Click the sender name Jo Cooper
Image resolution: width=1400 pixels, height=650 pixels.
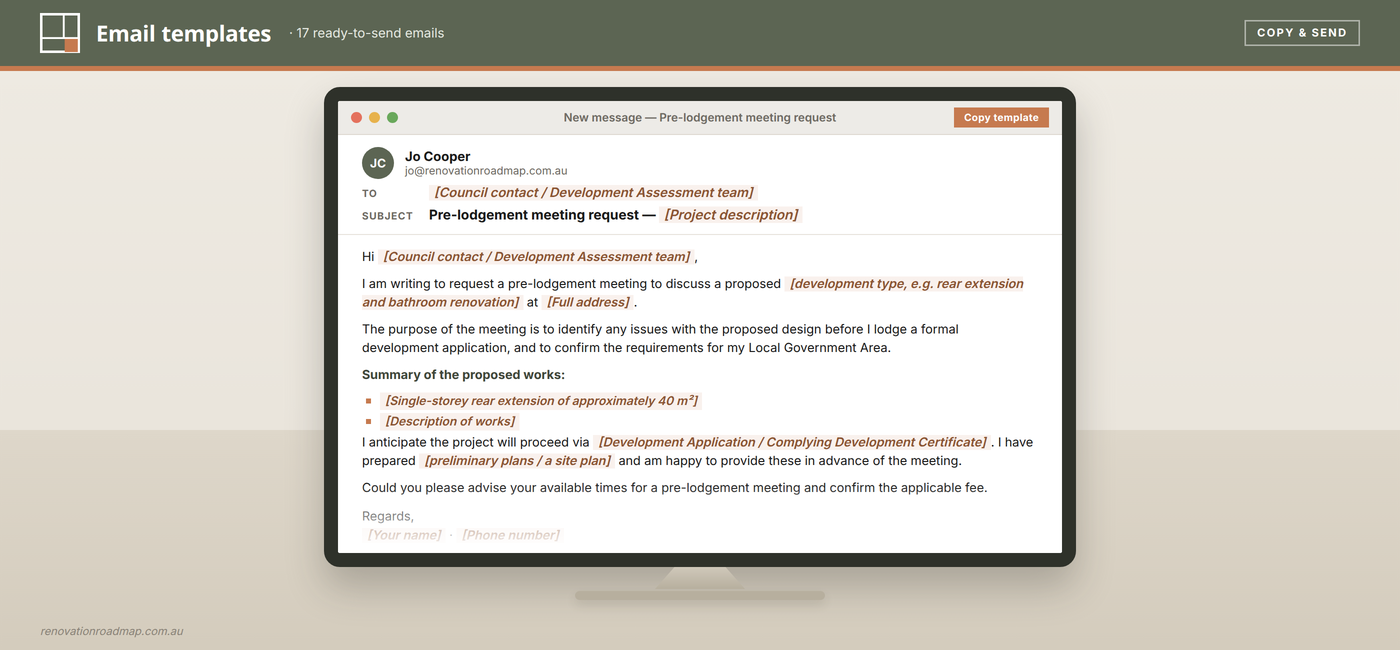(437, 156)
